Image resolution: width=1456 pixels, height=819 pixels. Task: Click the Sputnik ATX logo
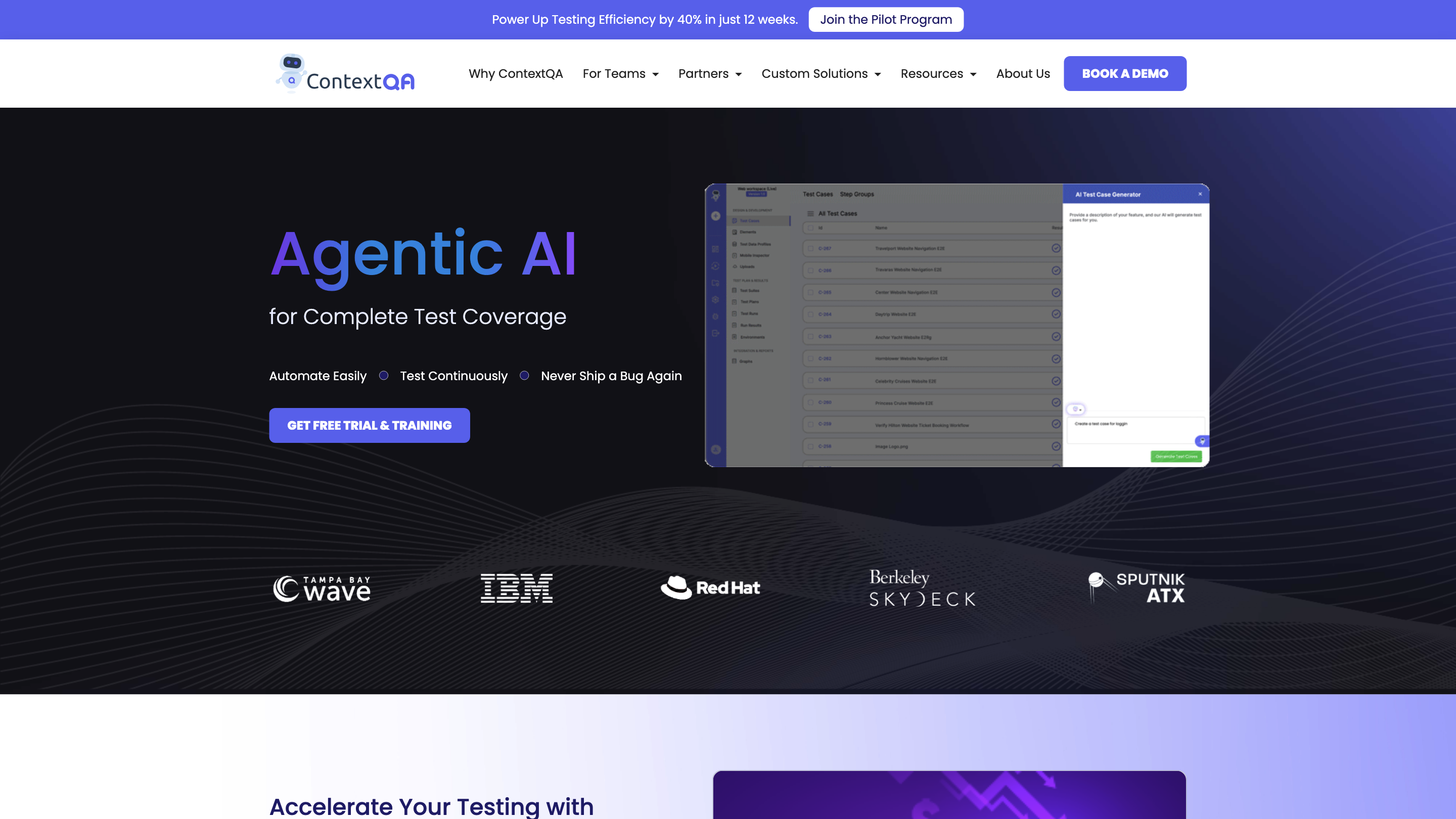click(1136, 588)
